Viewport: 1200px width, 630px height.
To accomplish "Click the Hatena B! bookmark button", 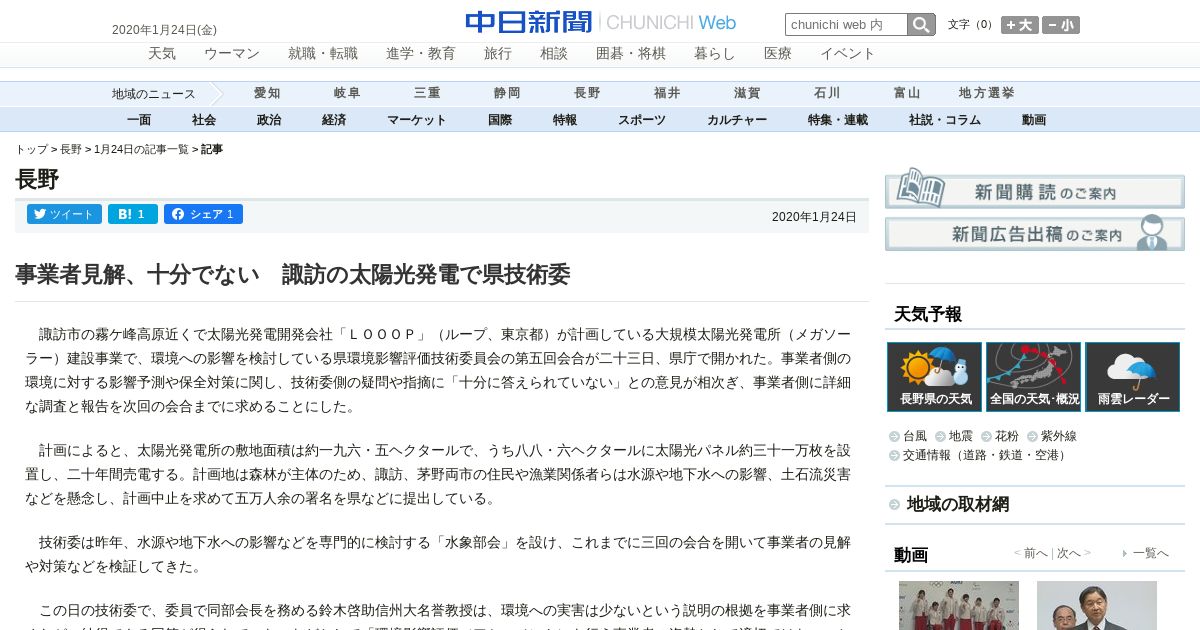I will pyautogui.click(x=133, y=214).
